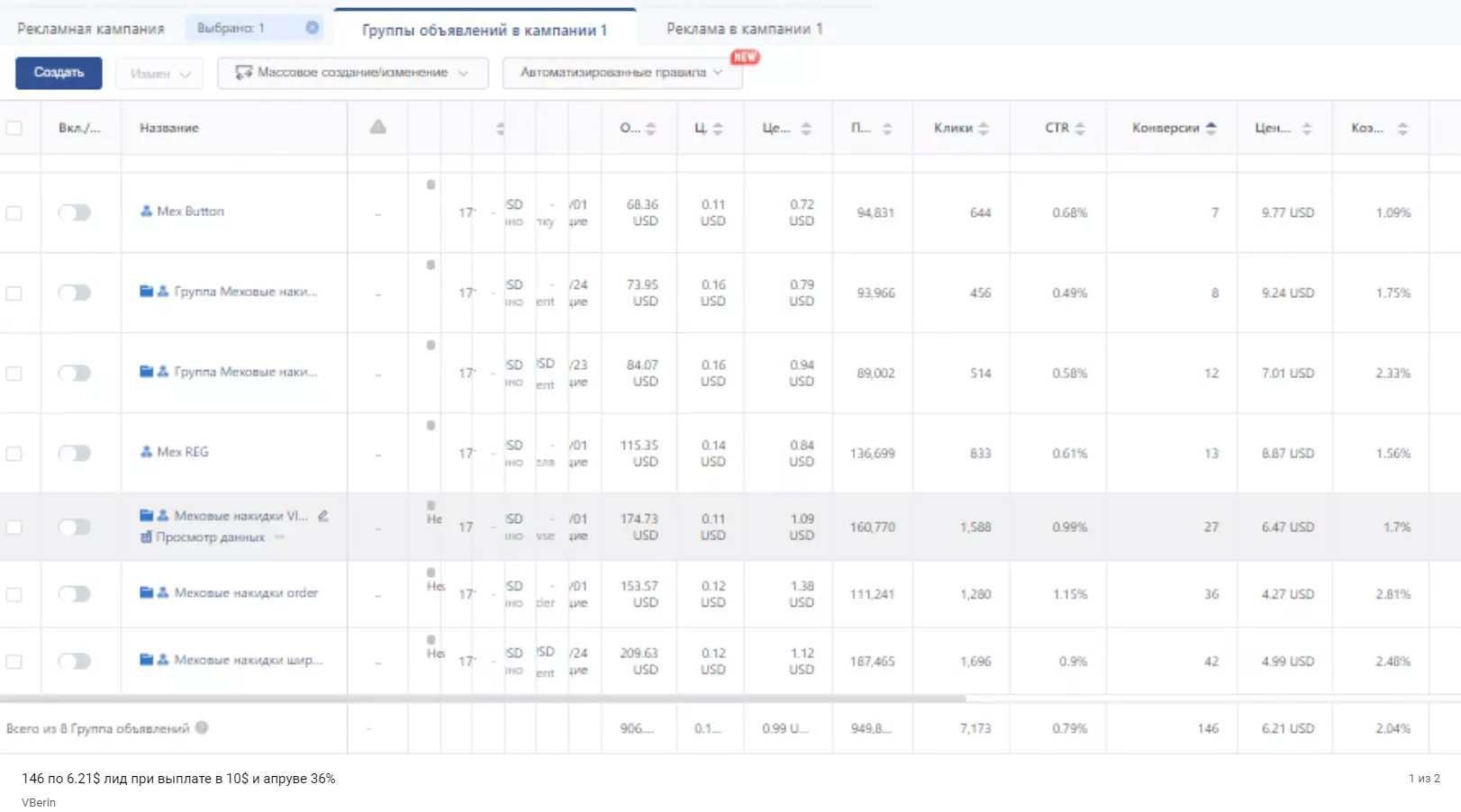The height and width of the screenshot is (812, 1461).
Task: Click the 1.15% CTR cell
Action: (1070, 594)
